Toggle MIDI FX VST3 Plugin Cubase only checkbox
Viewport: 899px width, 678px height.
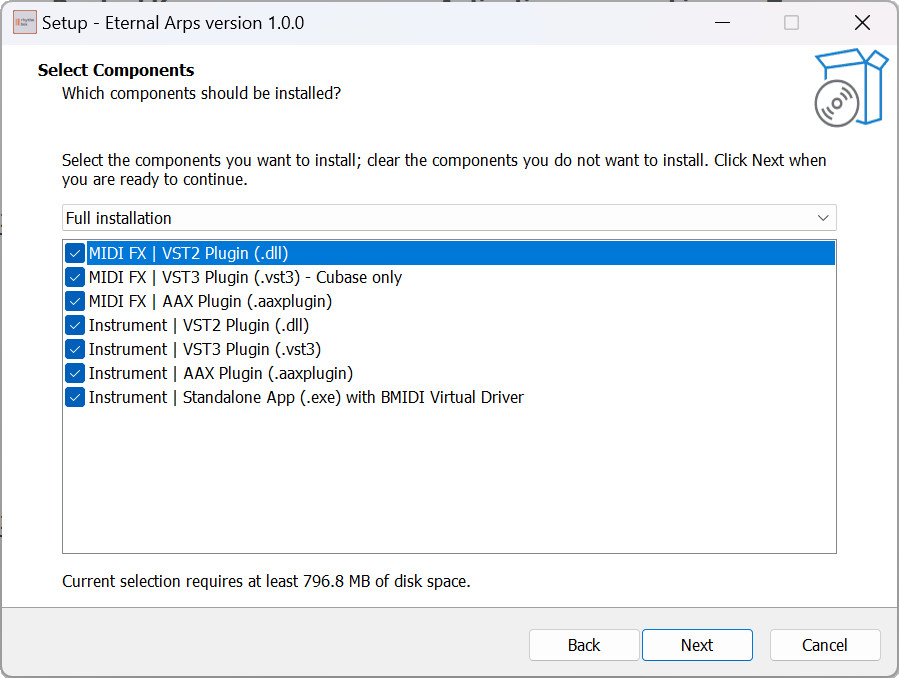click(75, 277)
